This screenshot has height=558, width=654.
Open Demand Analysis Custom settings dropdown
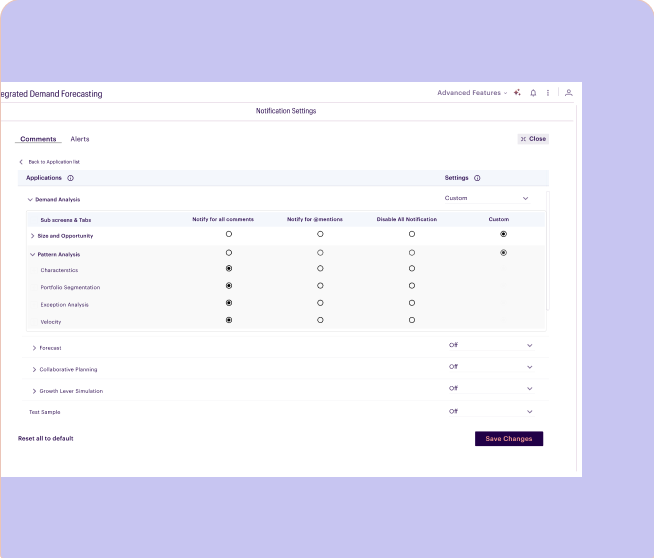tap(486, 198)
